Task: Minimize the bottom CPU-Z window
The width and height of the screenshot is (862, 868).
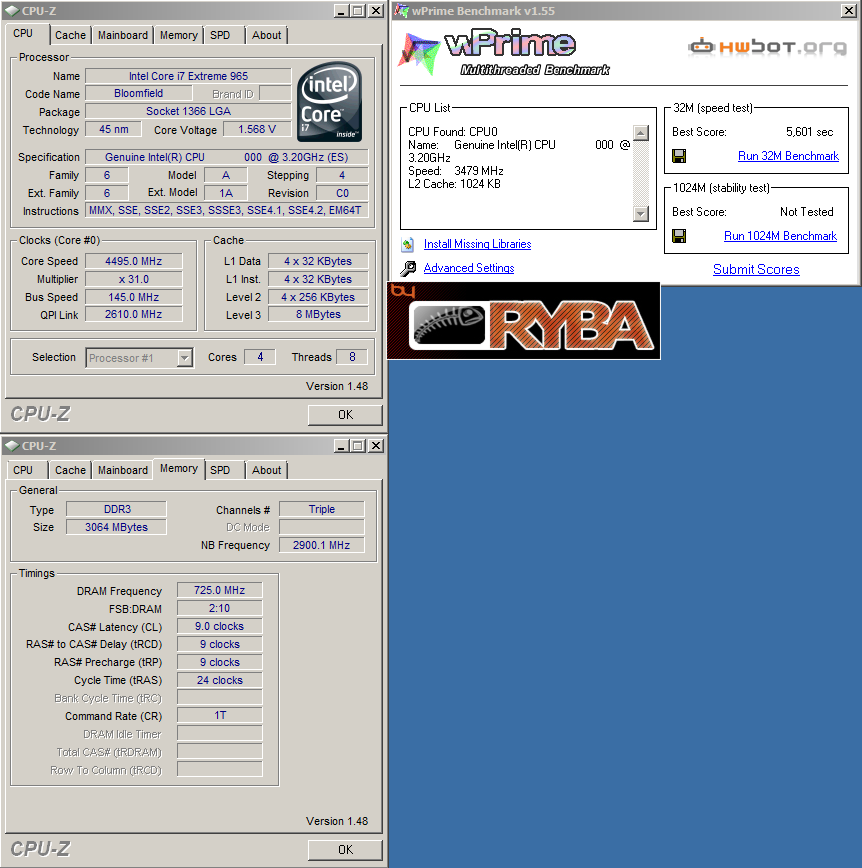Action: pyautogui.click(x=341, y=446)
